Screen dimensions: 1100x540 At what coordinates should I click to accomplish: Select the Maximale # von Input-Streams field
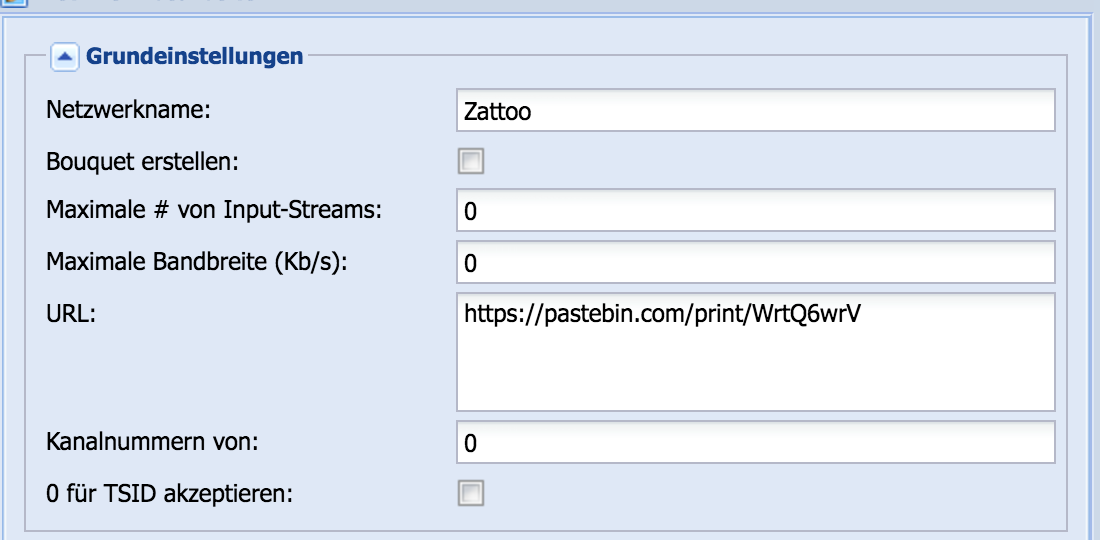pos(756,210)
